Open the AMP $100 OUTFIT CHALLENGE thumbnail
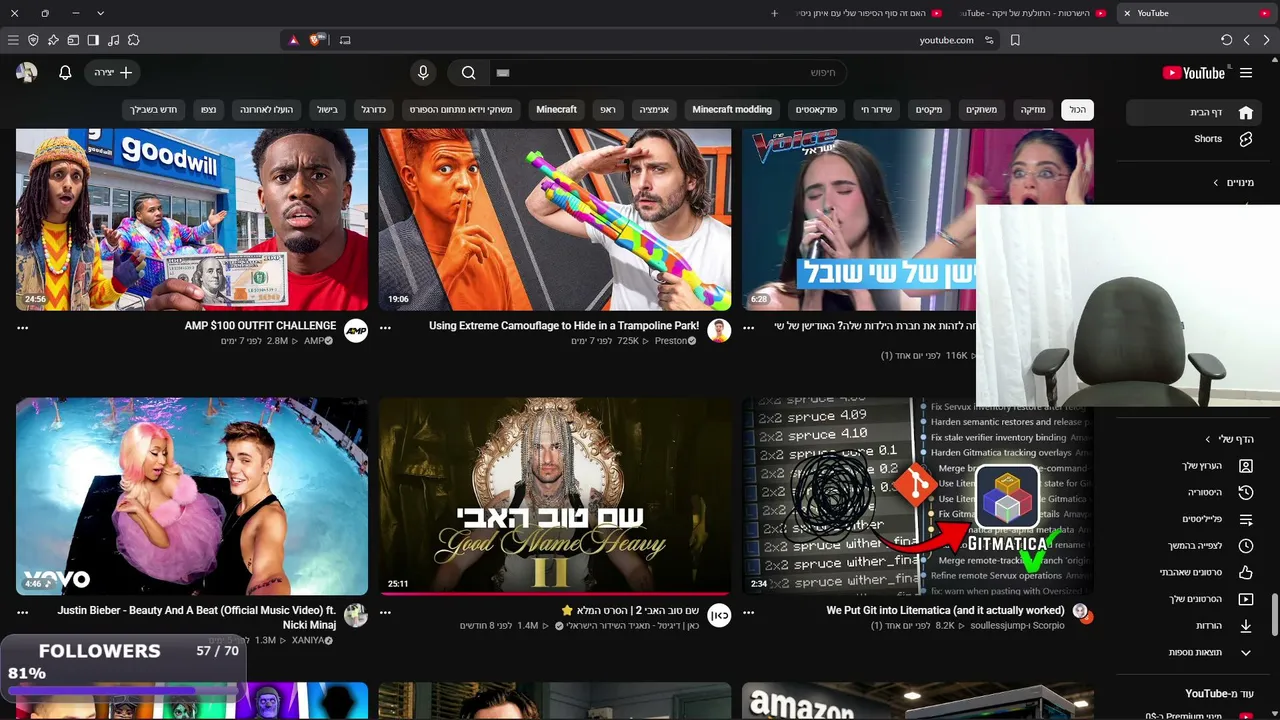This screenshot has width=1280, height=720. point(192,219)
